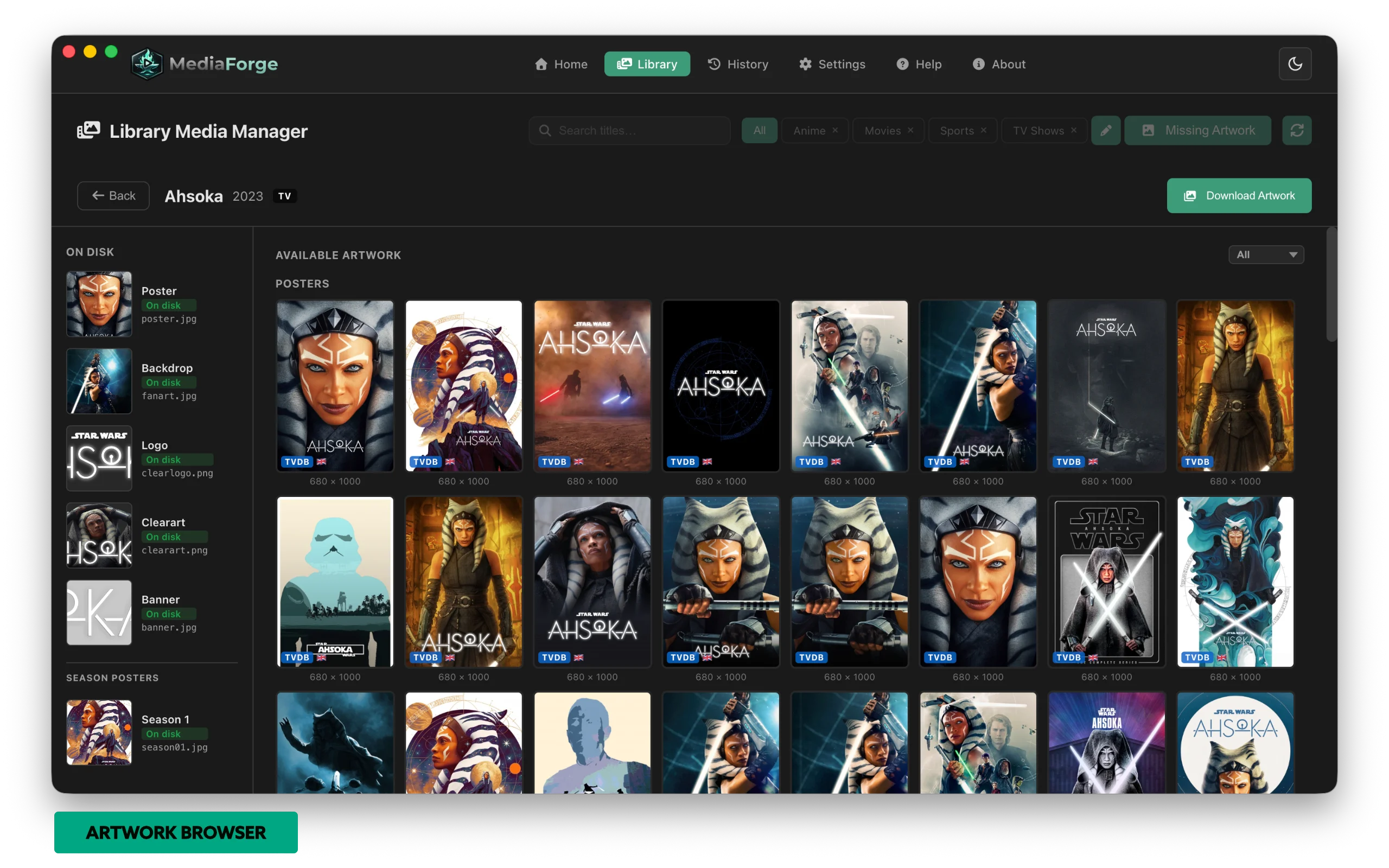Open the Help tab
The image size is (1389, 868).
pos(919,65)
